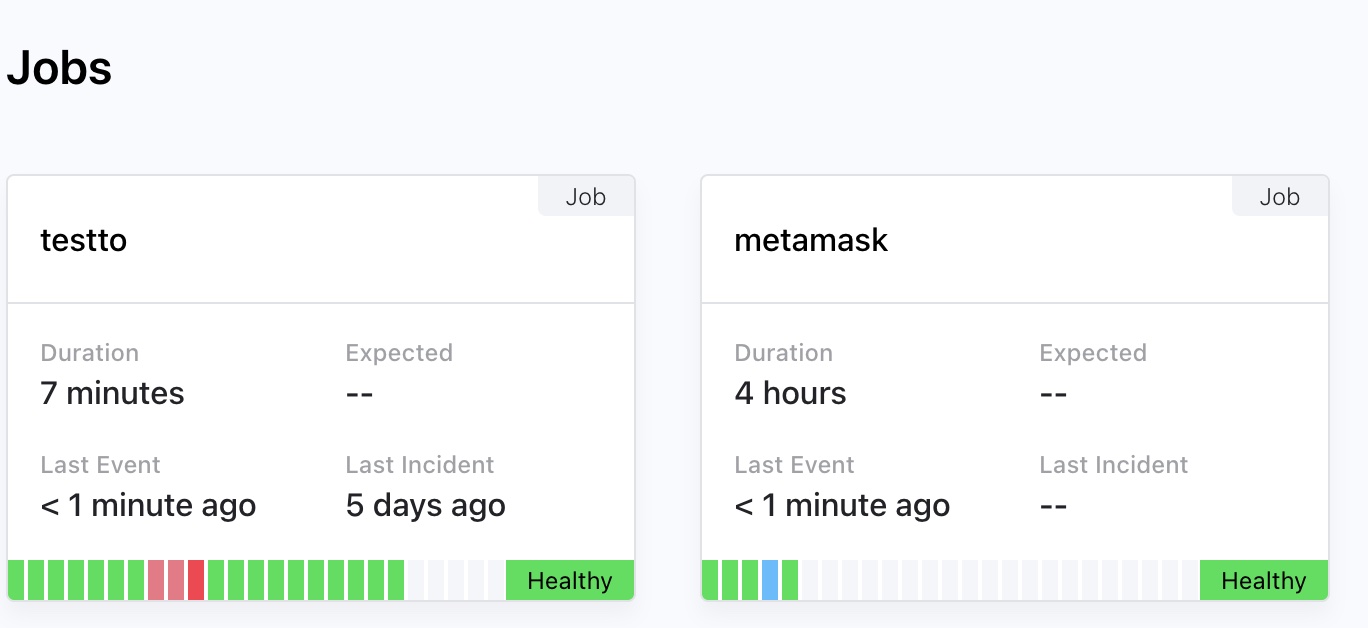Select metamask's 4 hours duration value
Image resolution: width=1368 pixels, height=628 pixels.
[790, 393]
